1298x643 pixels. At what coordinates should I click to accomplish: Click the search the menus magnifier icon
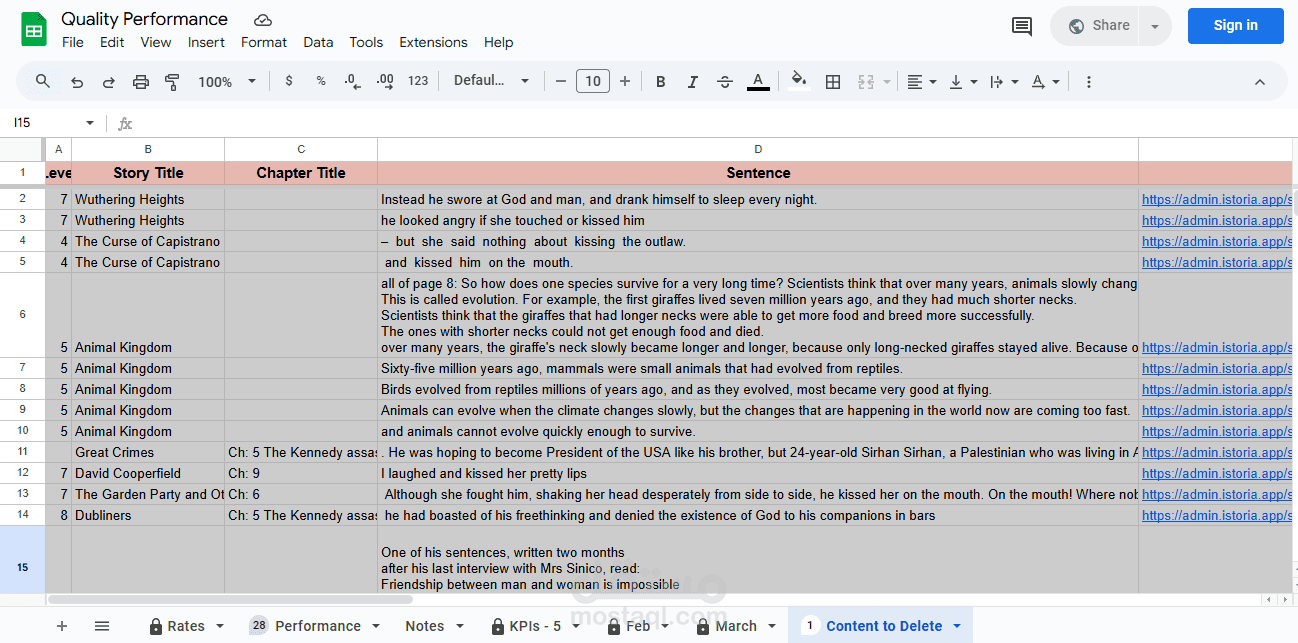[x=43, y=82]
